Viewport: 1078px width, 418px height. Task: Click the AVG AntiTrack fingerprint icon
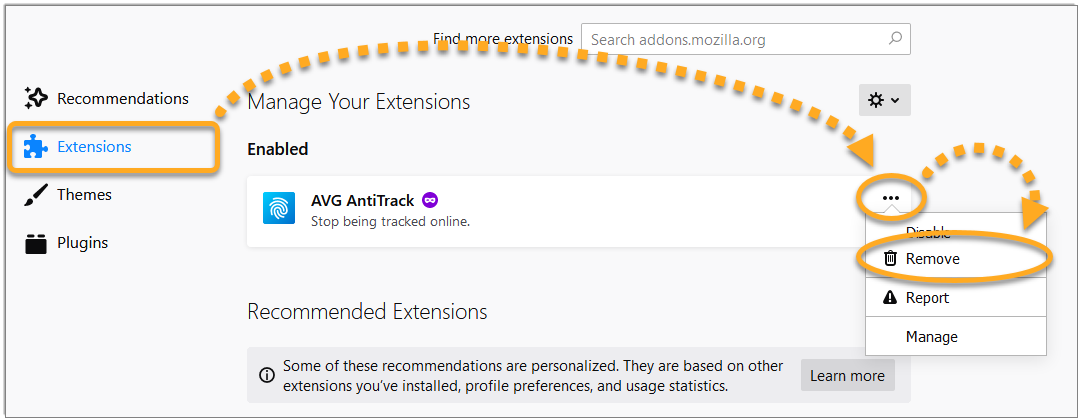(278, 208)
